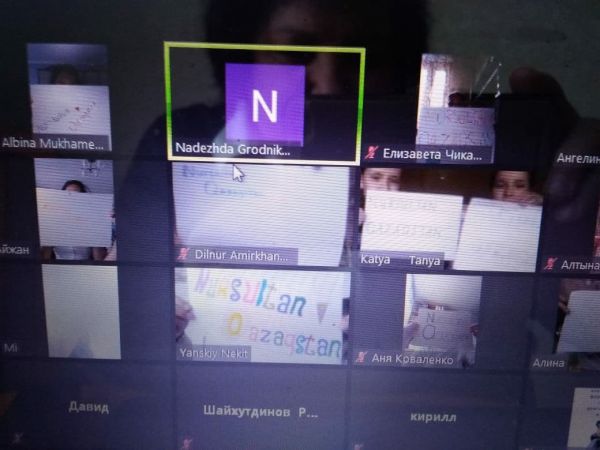Click muted mic icon beside Елизавета Чика

tap(372, 155)
